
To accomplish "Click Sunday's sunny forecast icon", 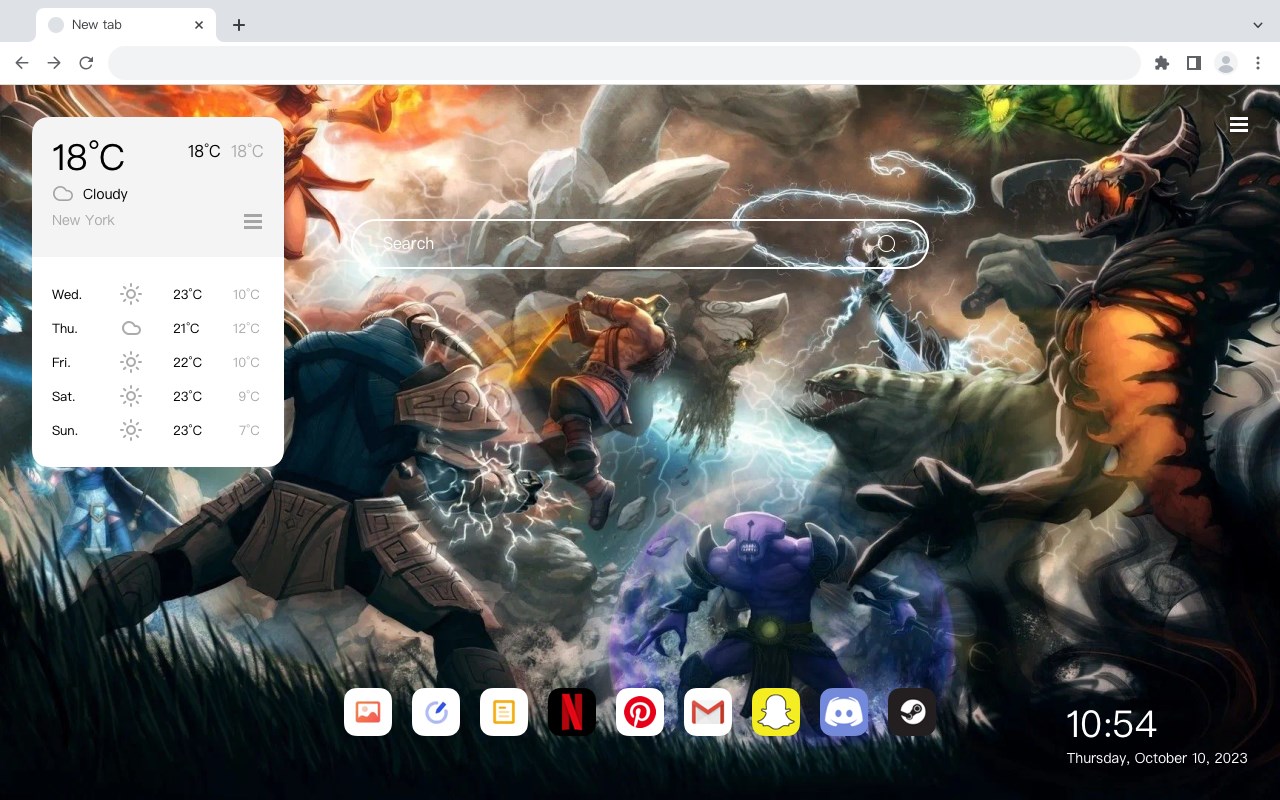I will click(x=131, y=430).
